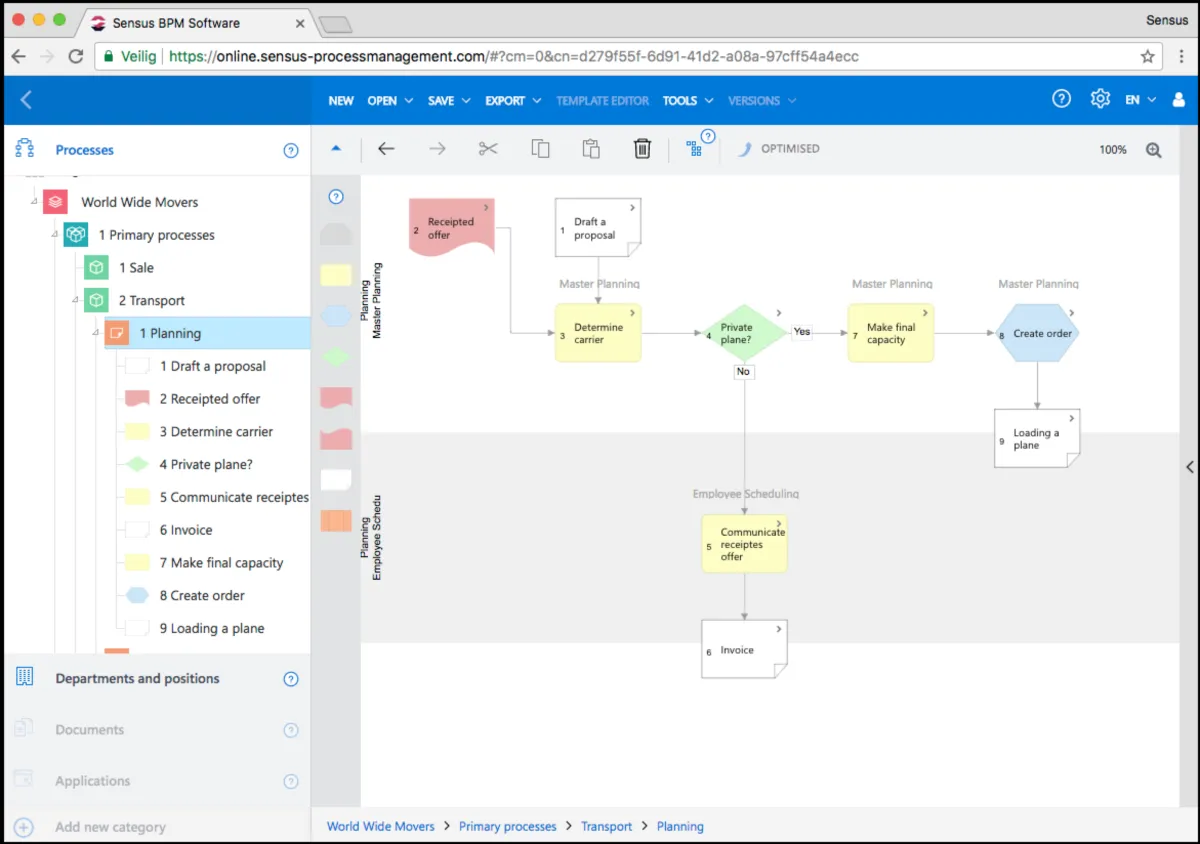Open the TOOLS dropdown menu
The height and width of the screenshot is (844, 1200).
coord(688,101)
